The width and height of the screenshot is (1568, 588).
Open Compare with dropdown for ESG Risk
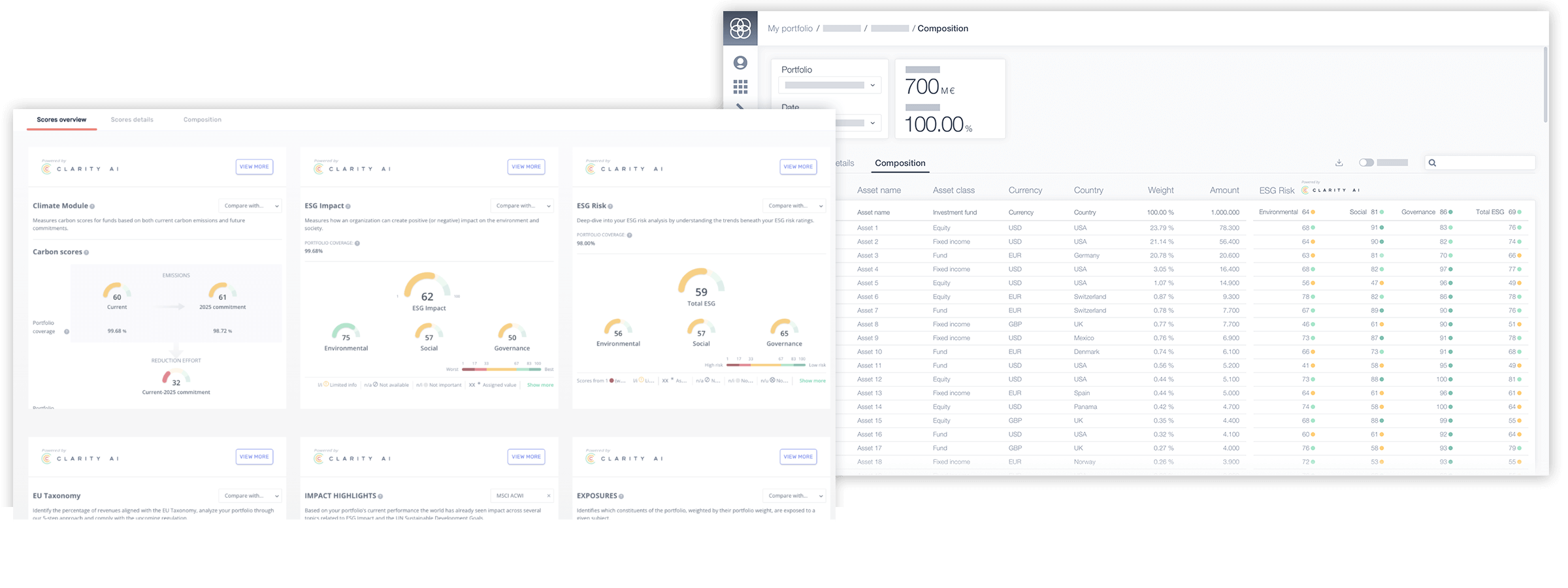tap(794, 206)
